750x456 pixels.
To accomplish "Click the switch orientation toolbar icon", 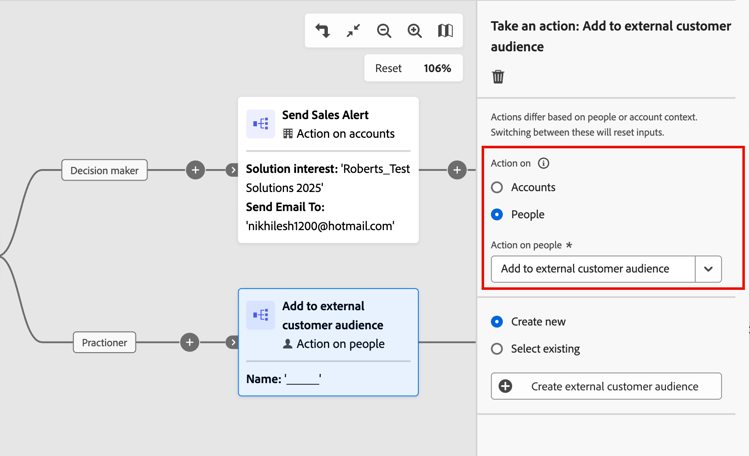I will pyautogui.click(x=323, y=31).
